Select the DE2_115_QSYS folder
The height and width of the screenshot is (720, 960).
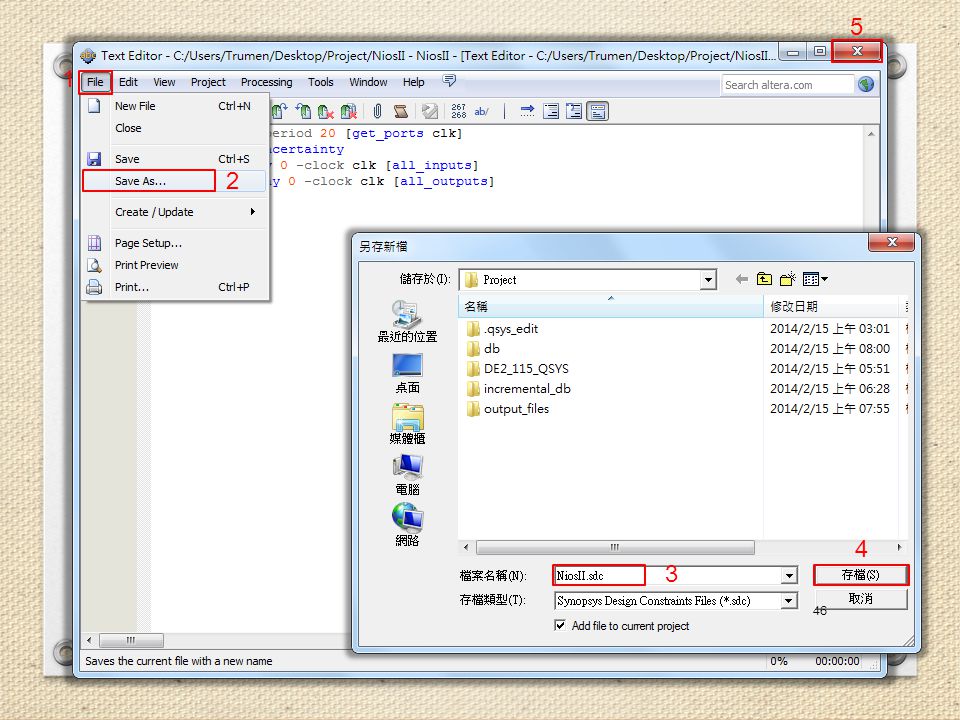click(518, 369)
